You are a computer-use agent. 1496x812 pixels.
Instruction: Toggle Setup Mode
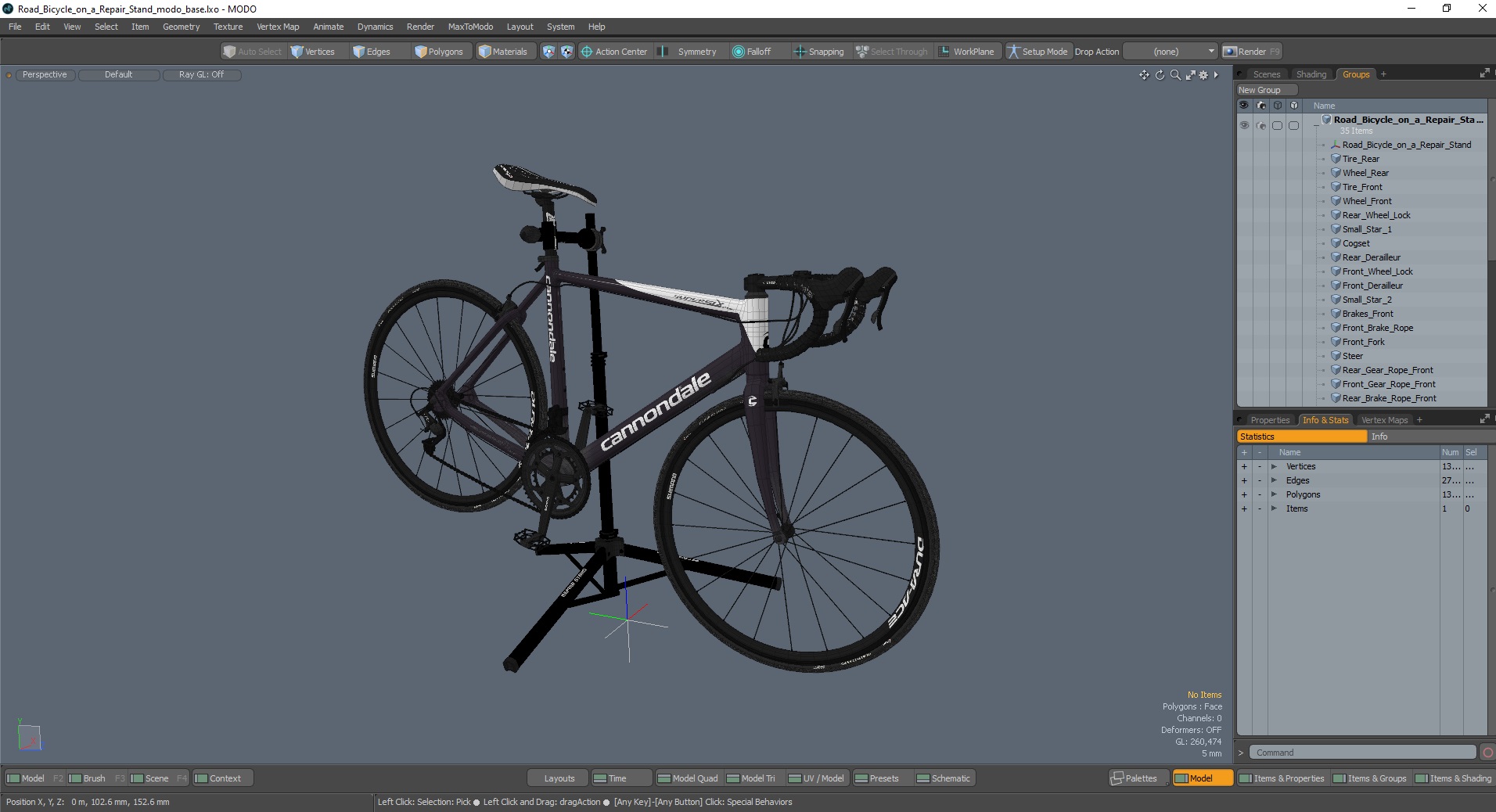tap(1037, 52)
